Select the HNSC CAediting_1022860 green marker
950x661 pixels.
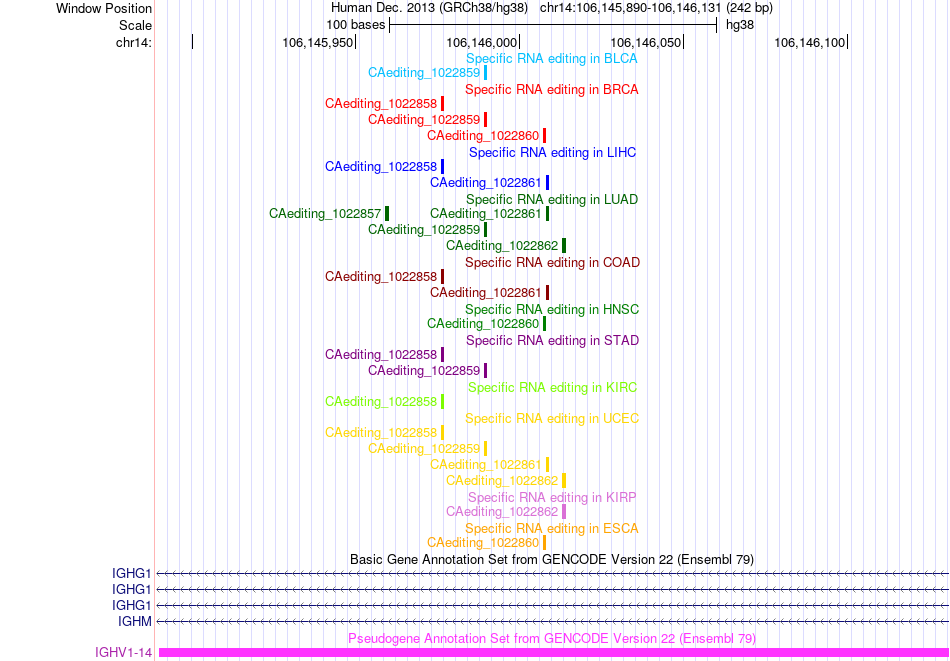click(x=545, y=324)
